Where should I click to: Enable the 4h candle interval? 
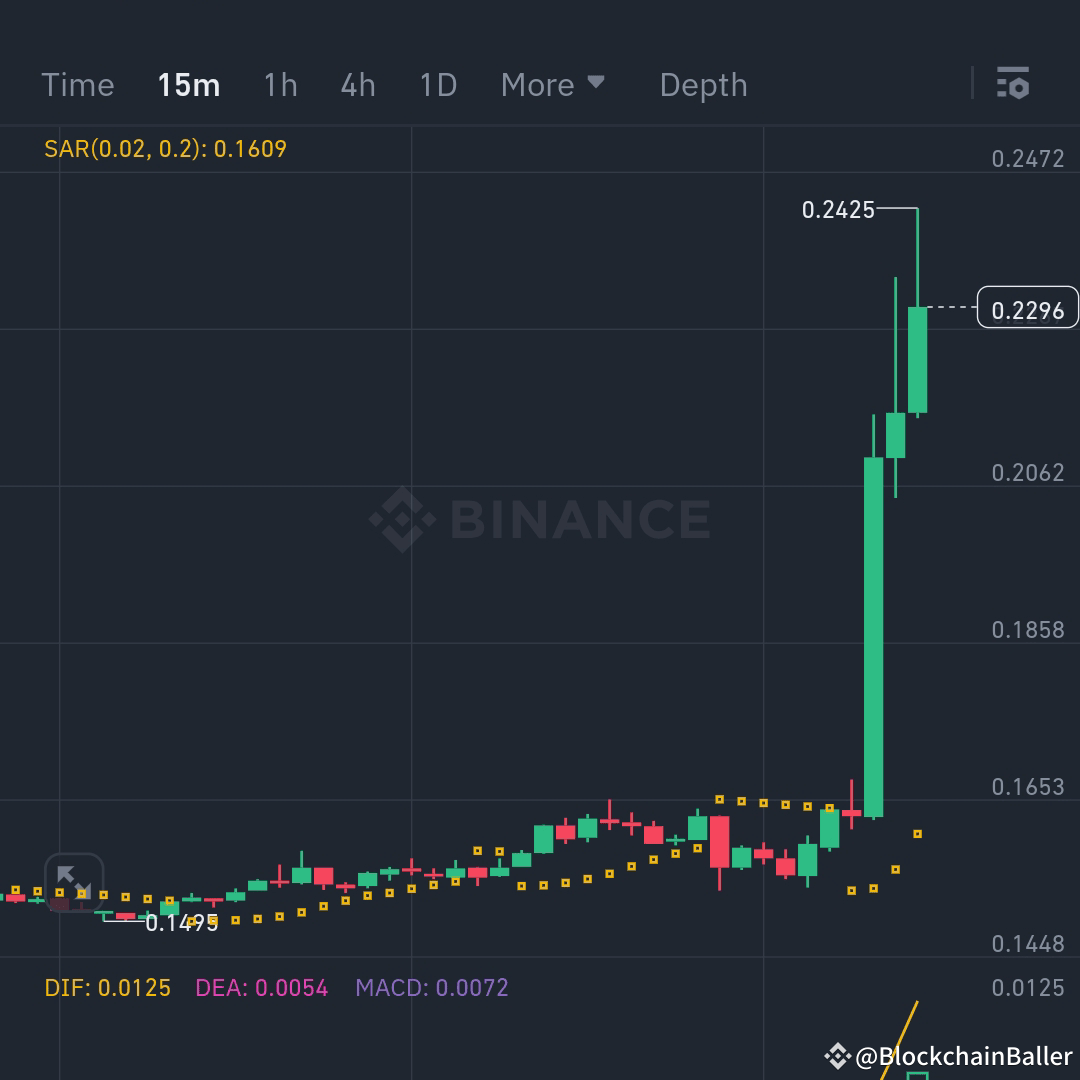click(357, 85)
